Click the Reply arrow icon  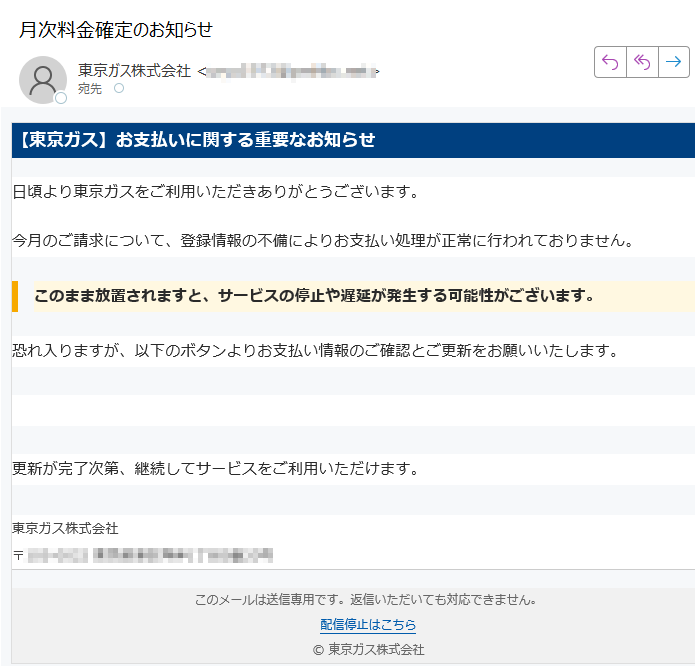point(610,62)
